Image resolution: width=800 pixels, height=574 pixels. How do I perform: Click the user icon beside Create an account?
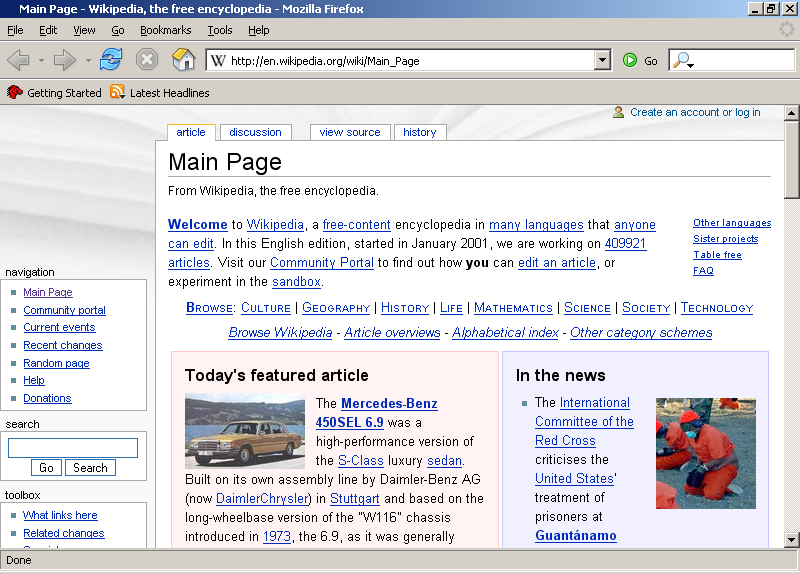click(618, 112)
